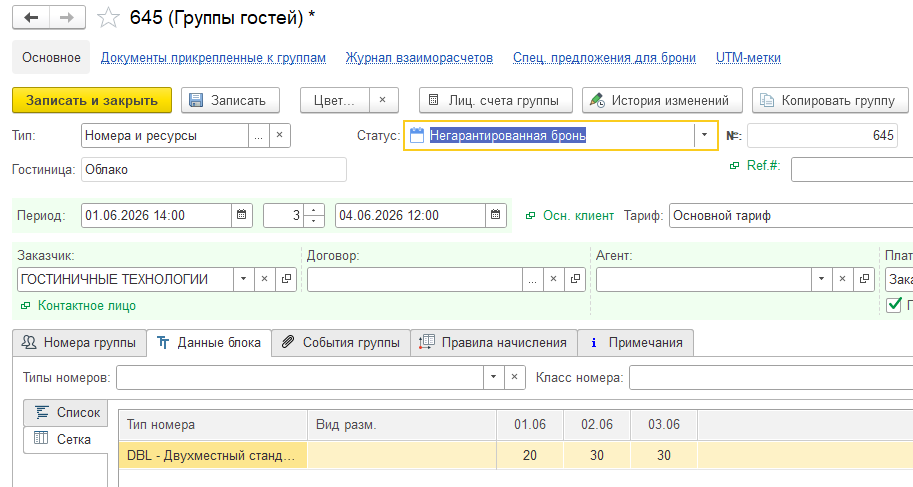913x487 pixels.
Task: Click period start date field
Action: (156, 215)
